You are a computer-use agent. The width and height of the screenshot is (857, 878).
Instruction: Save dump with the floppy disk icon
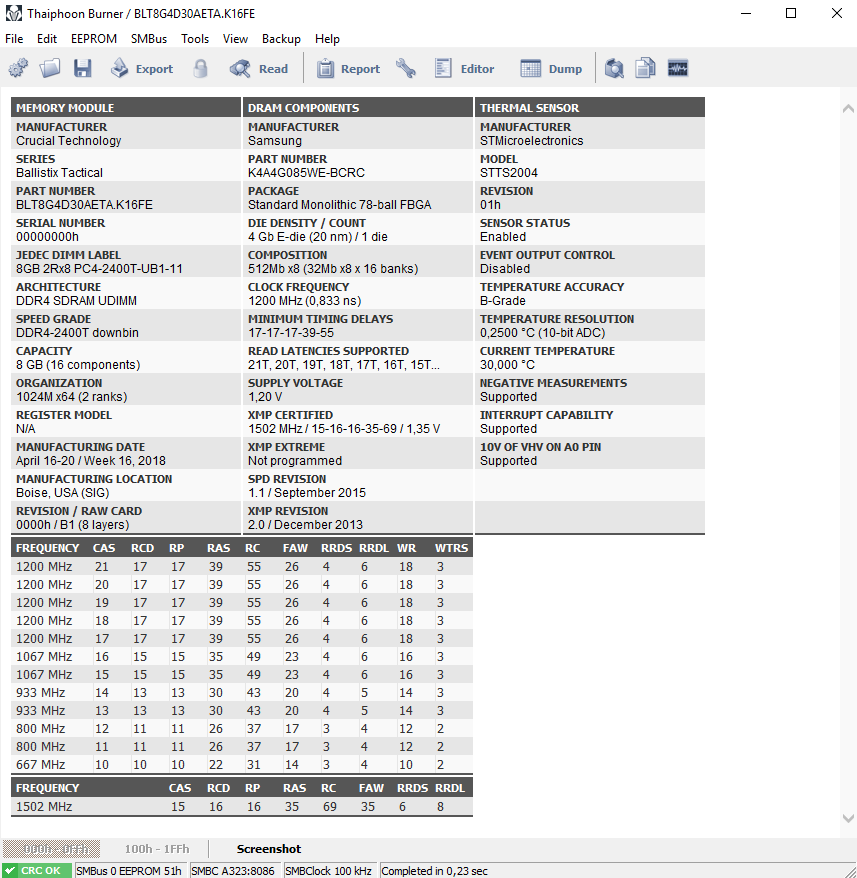pyautogui.click(x=82, y=68)
